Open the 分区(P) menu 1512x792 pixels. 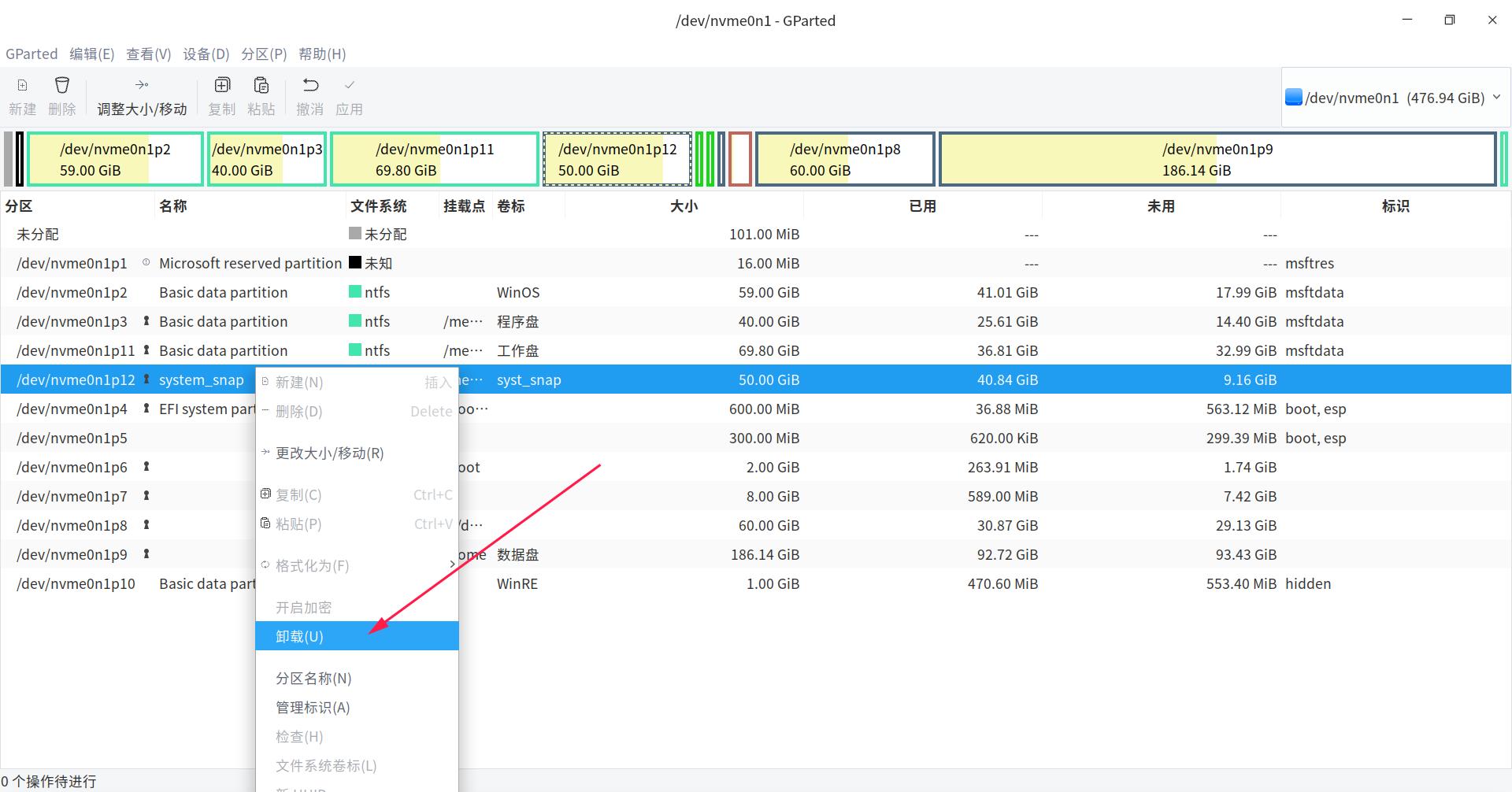pos(264,54)
